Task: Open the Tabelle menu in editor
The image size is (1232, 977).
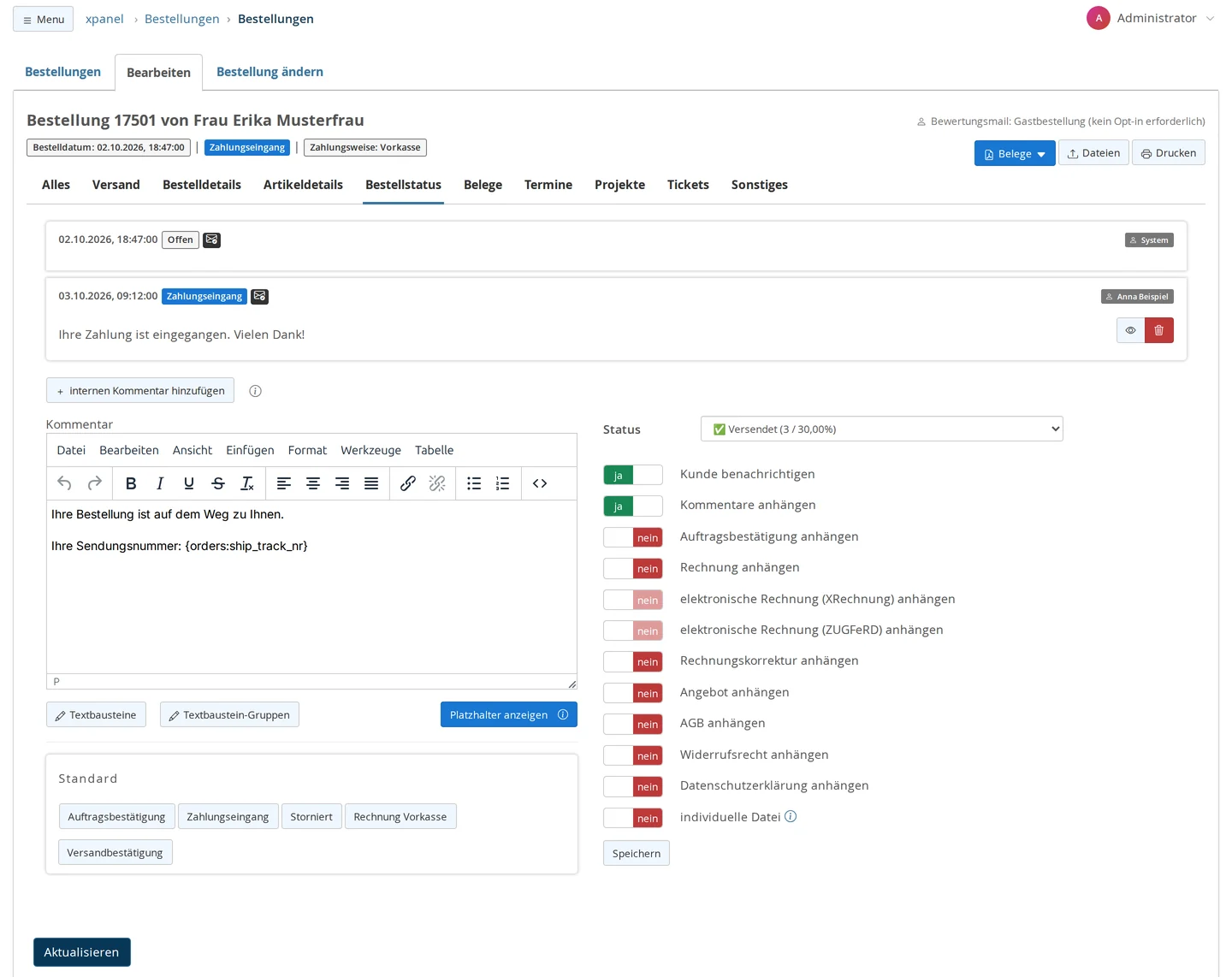Action: click(x=435, y=450)
